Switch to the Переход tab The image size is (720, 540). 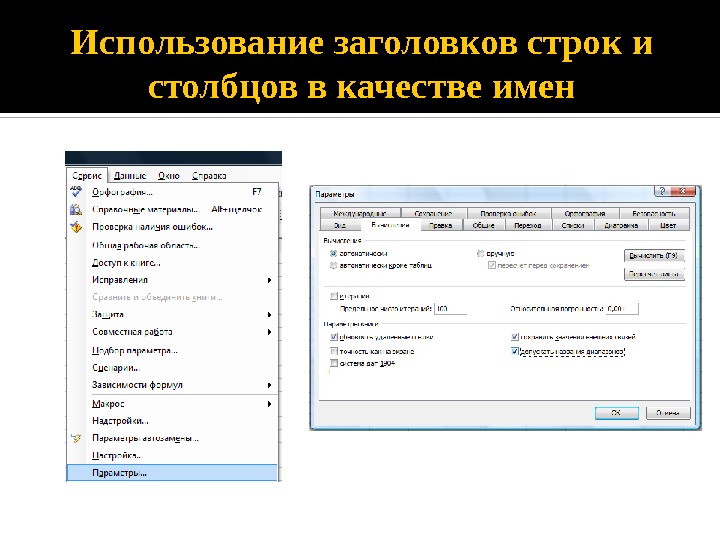tap(528, 225)
